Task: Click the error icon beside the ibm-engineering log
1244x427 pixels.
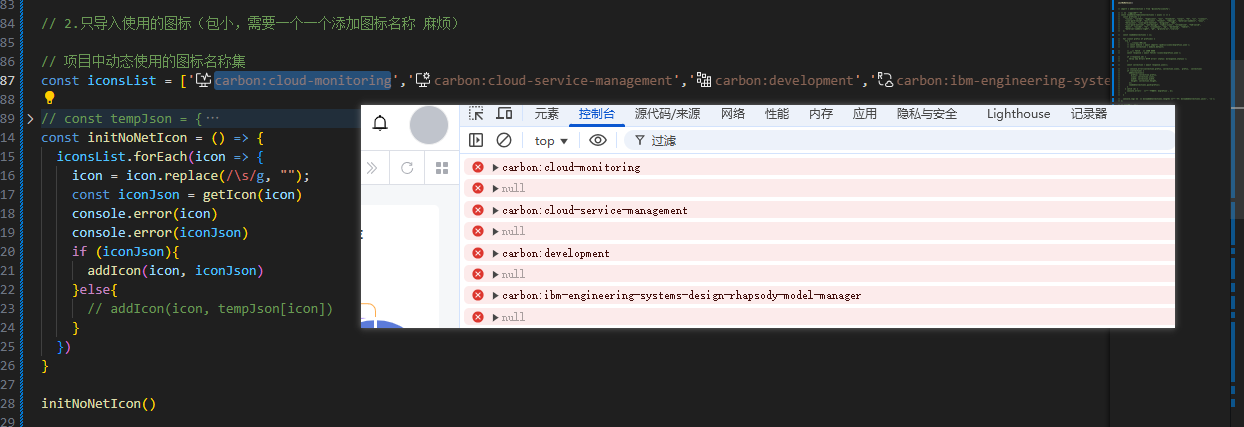Action: [x=478, y=295]
